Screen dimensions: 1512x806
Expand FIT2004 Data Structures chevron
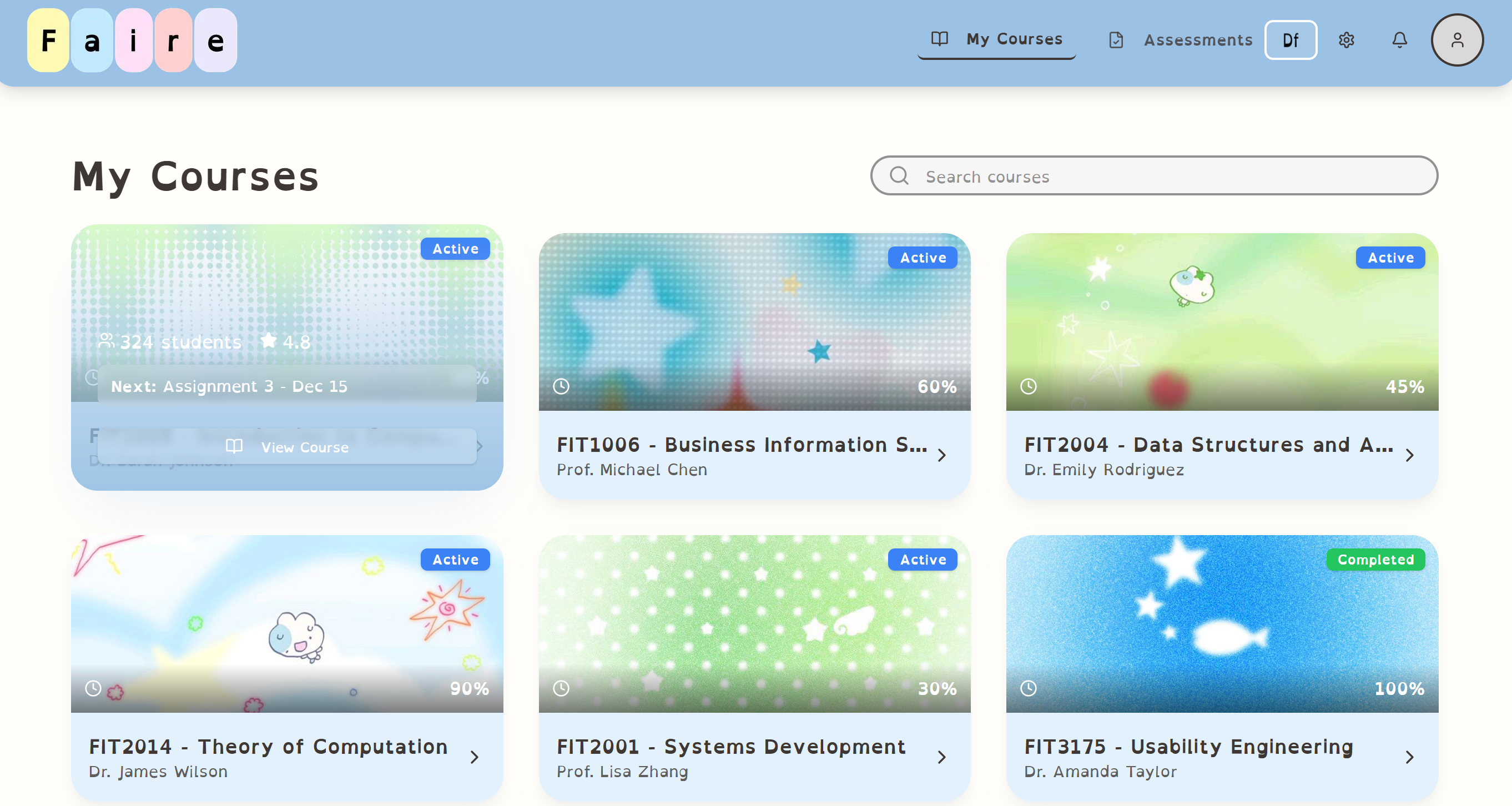pyautogui.click(x=1409, y=456)
